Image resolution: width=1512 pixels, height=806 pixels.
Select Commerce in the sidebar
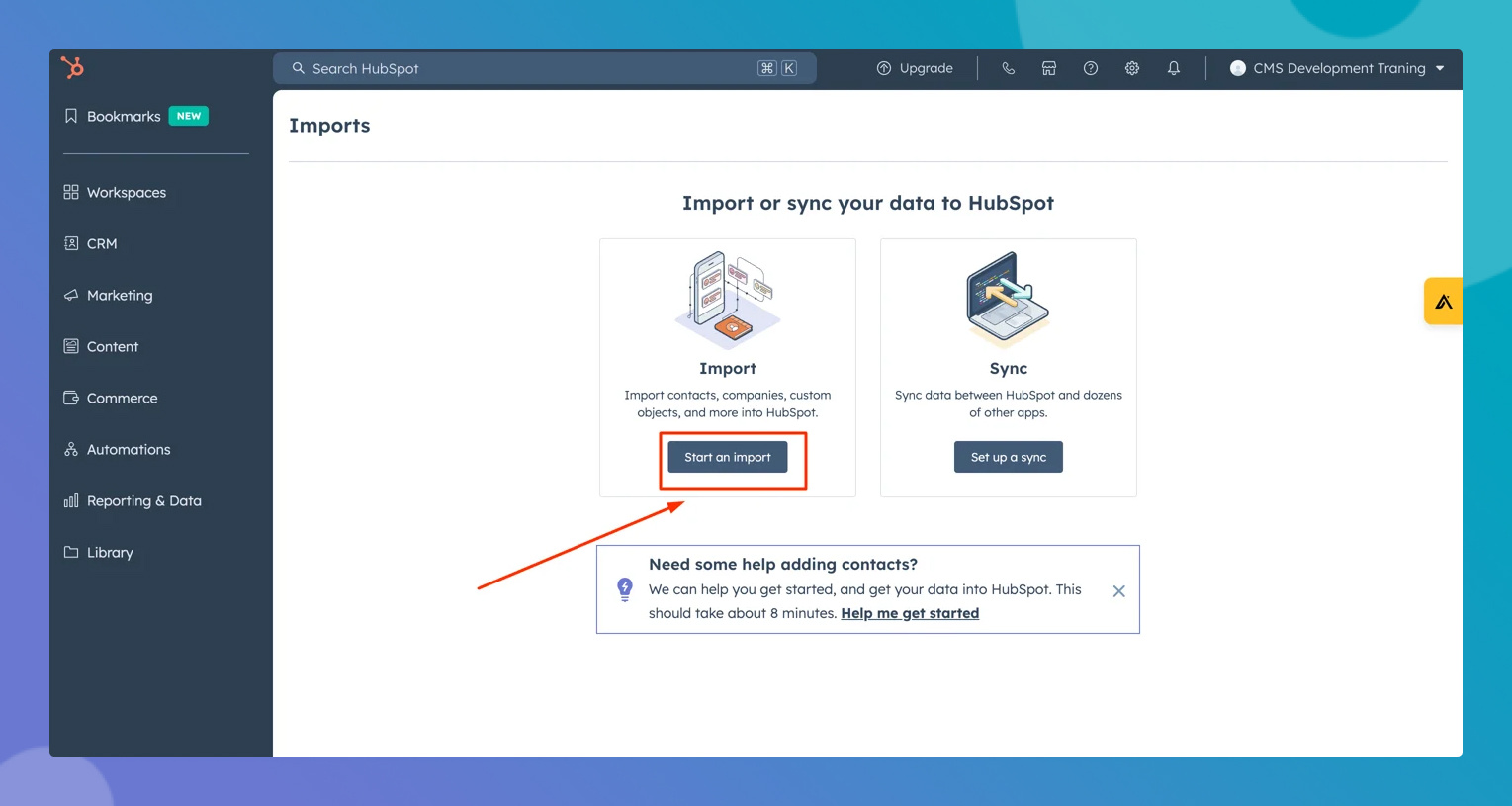[122, 398]
